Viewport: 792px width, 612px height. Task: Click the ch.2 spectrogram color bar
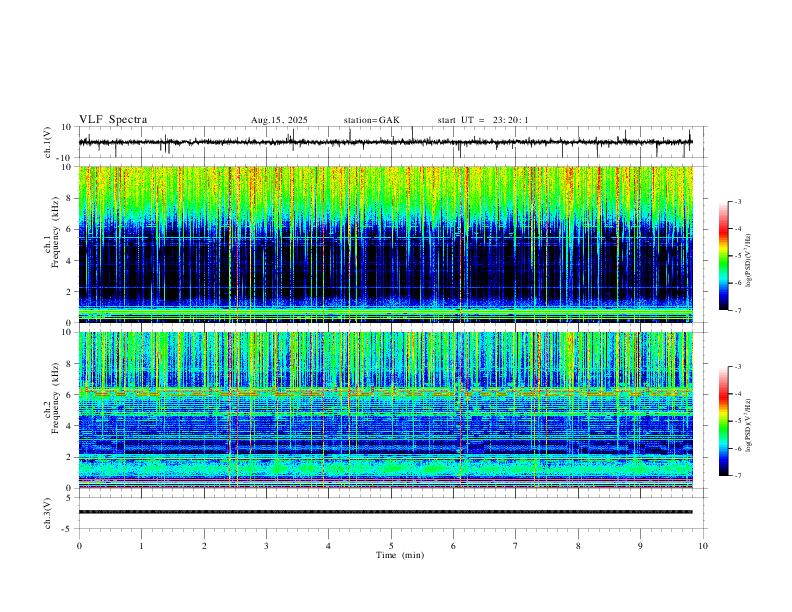tap(724, 421)
